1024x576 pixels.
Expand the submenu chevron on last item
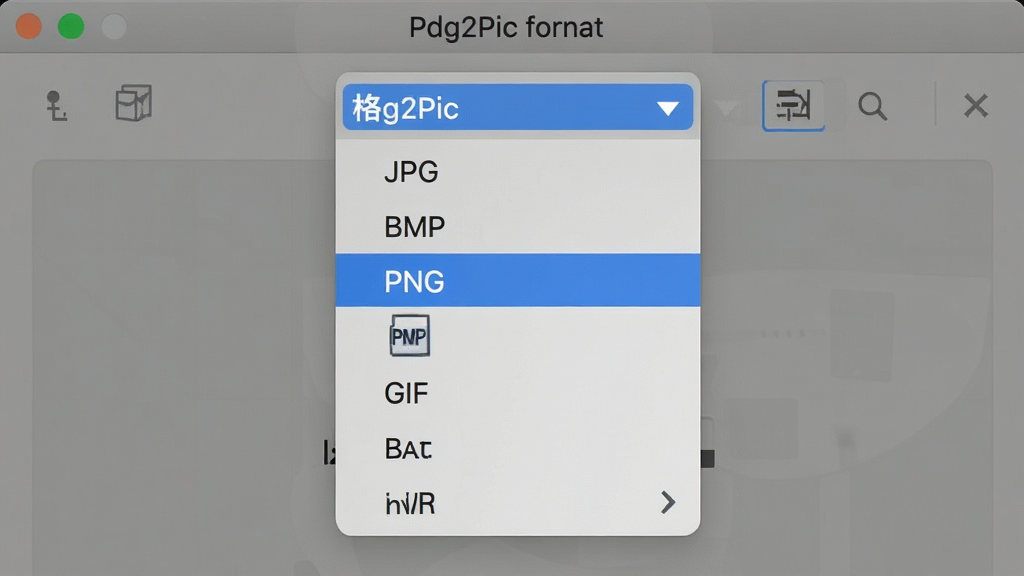pos(667,502)
